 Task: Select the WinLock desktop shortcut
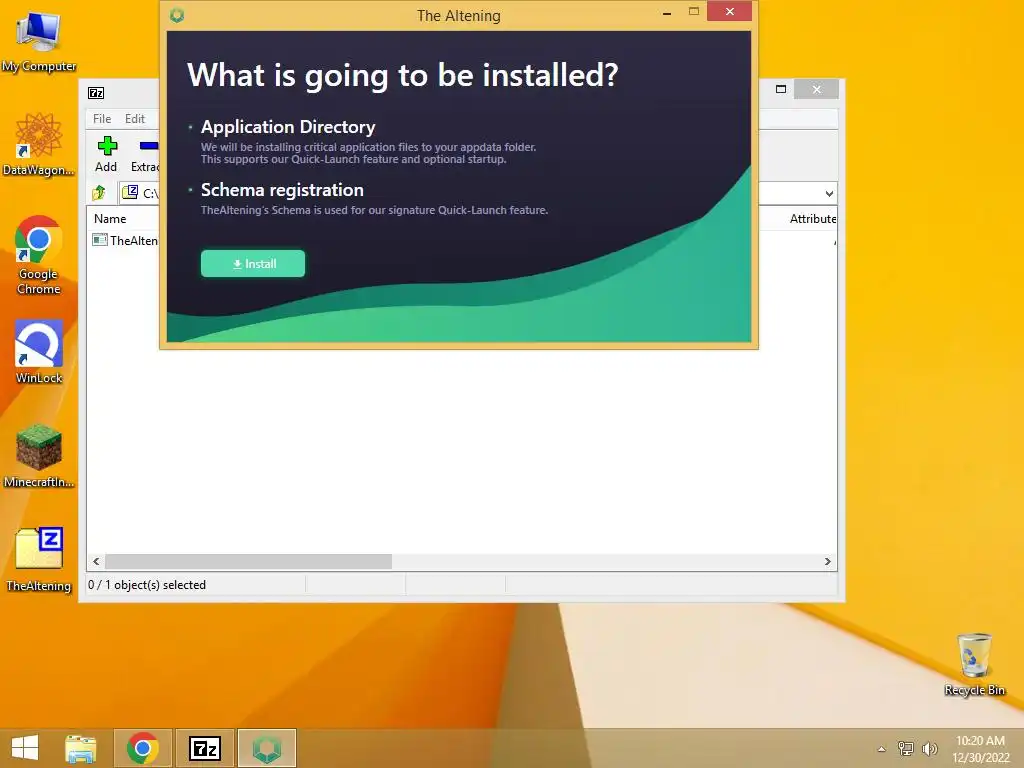tap(39, 353)
